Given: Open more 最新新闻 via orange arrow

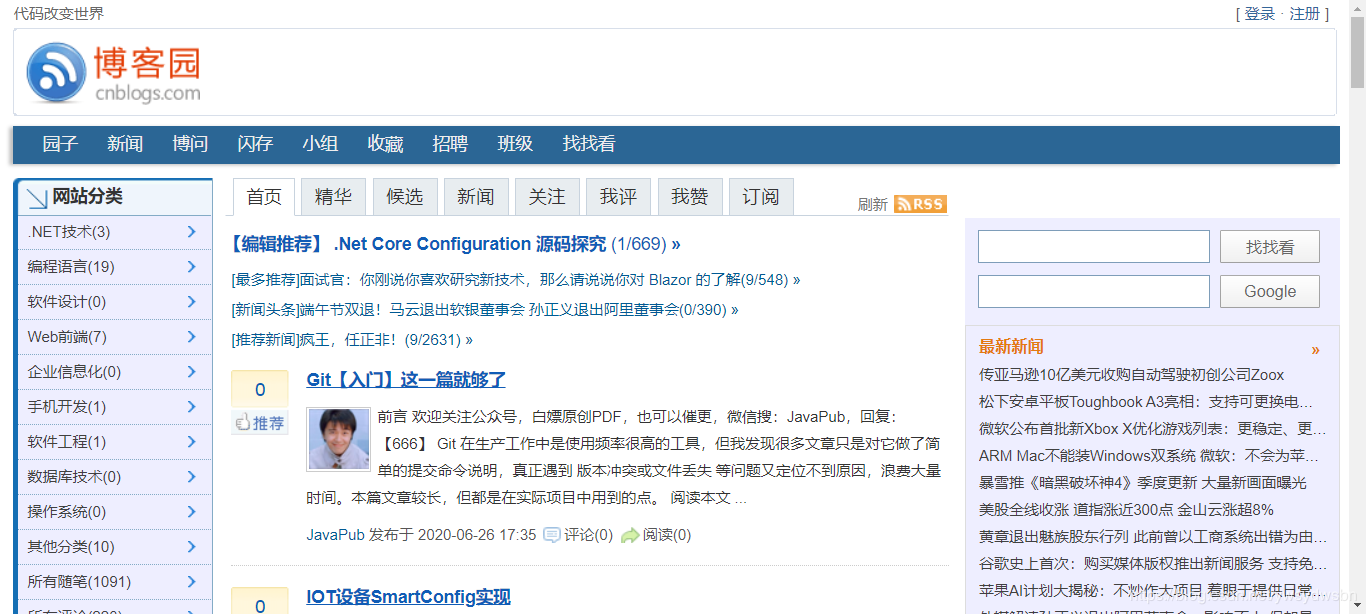Looking at the screenshot, I should coord(1315,350).
